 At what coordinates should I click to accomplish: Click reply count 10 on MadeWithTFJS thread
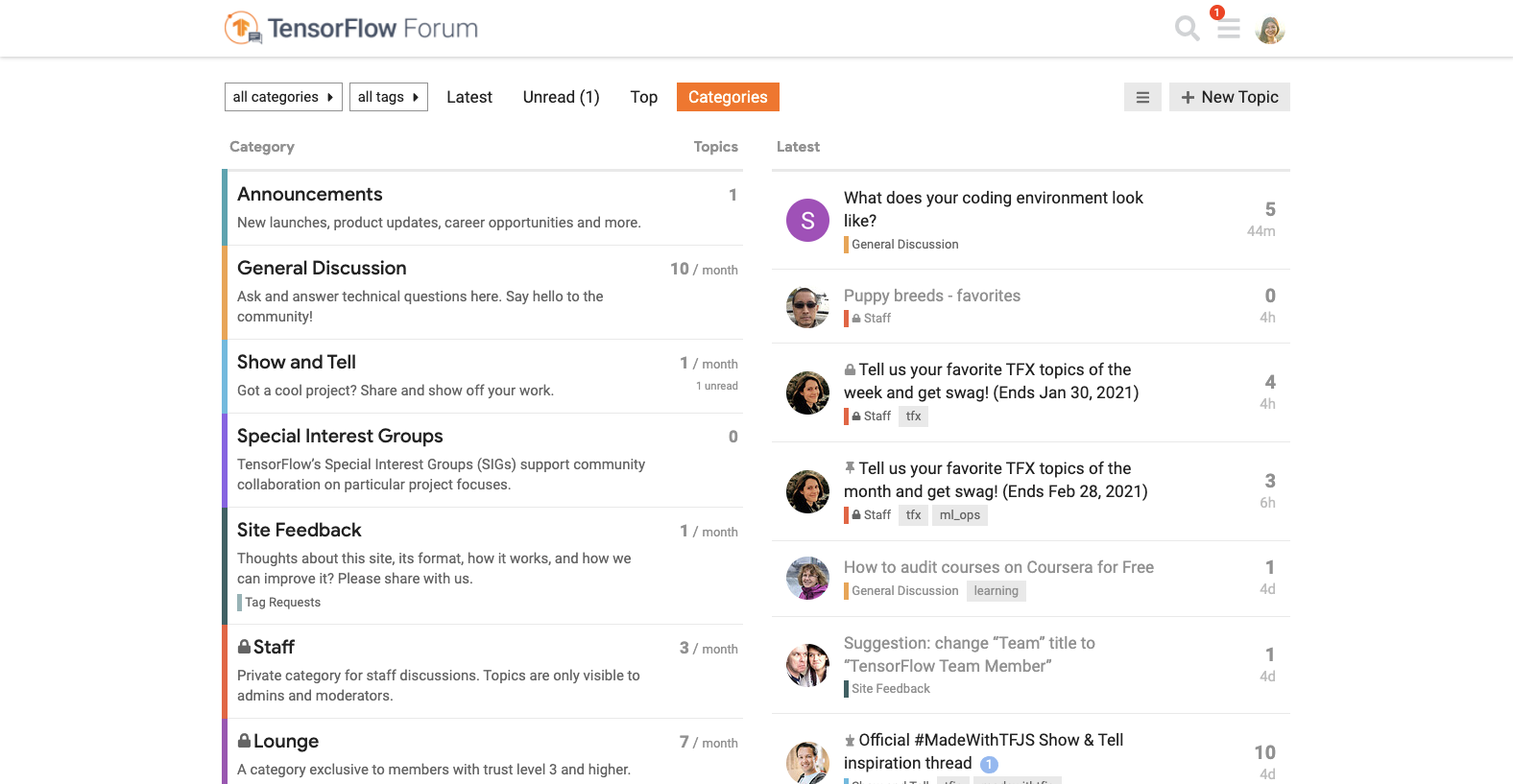pyautogui.click(x=1265, y=752)
